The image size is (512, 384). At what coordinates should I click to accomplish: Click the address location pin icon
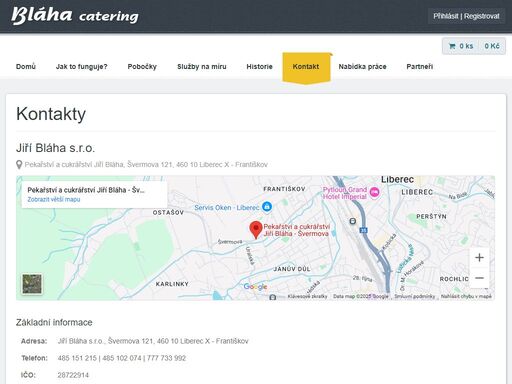pyautogui.click(x=19, y=165)
